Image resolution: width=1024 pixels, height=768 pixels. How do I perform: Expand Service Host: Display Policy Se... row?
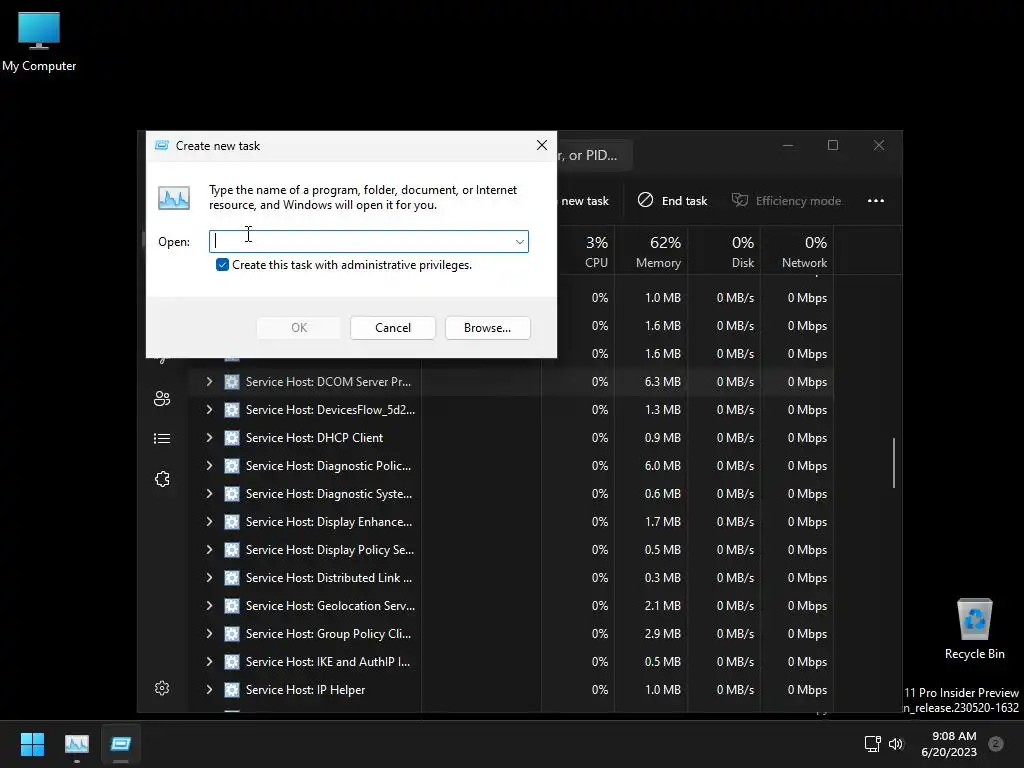(209, 550)
